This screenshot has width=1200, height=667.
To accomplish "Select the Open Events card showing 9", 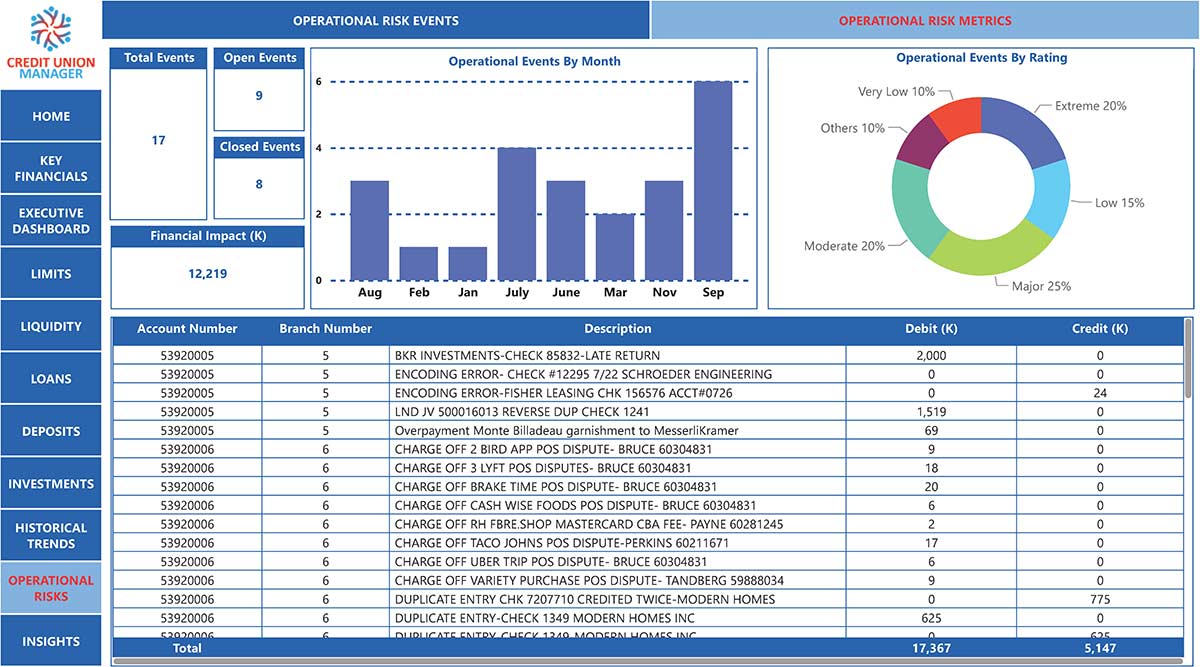I will coord(259,89).
